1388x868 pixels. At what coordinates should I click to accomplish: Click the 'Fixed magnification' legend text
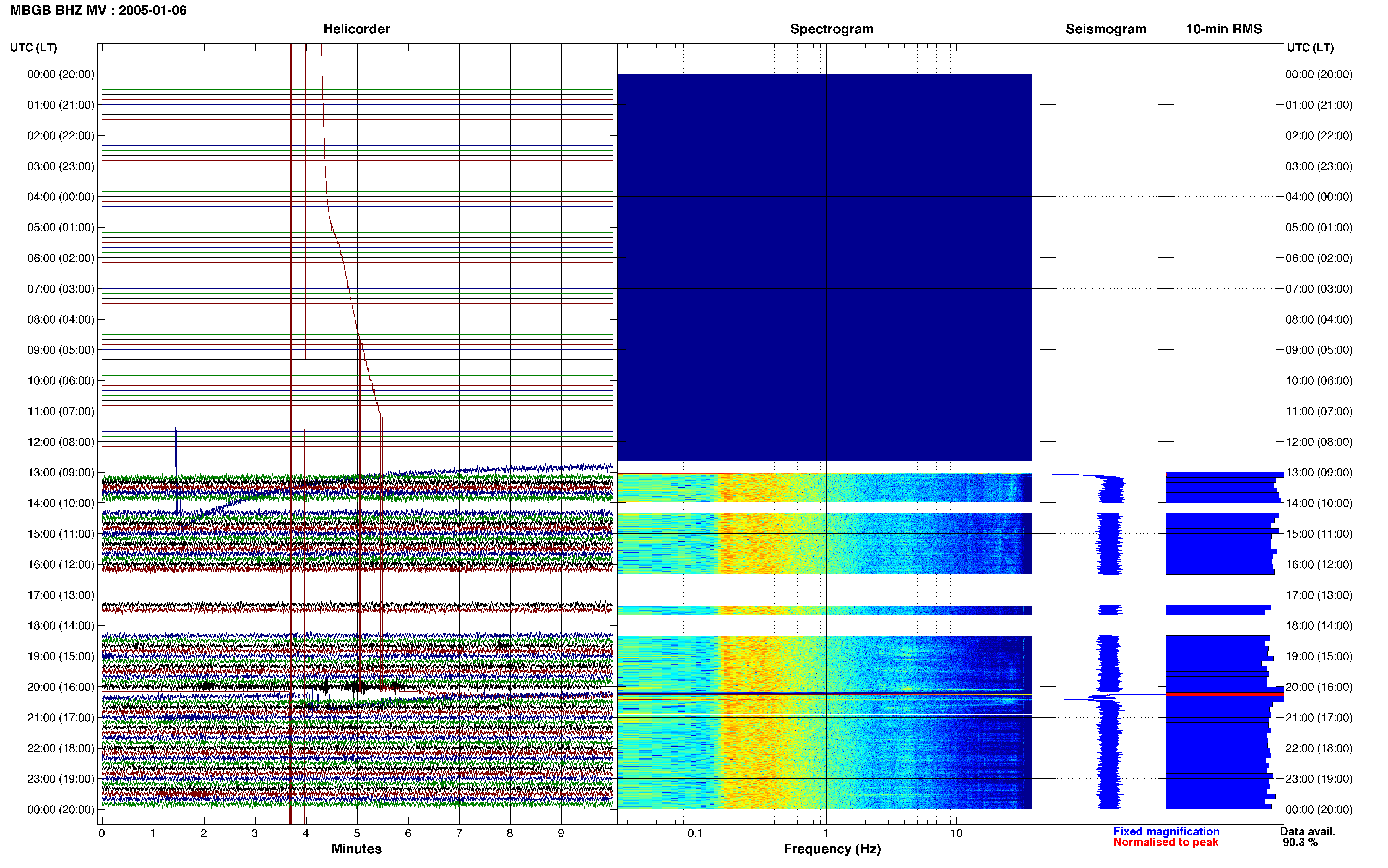tap(1166, 831)
